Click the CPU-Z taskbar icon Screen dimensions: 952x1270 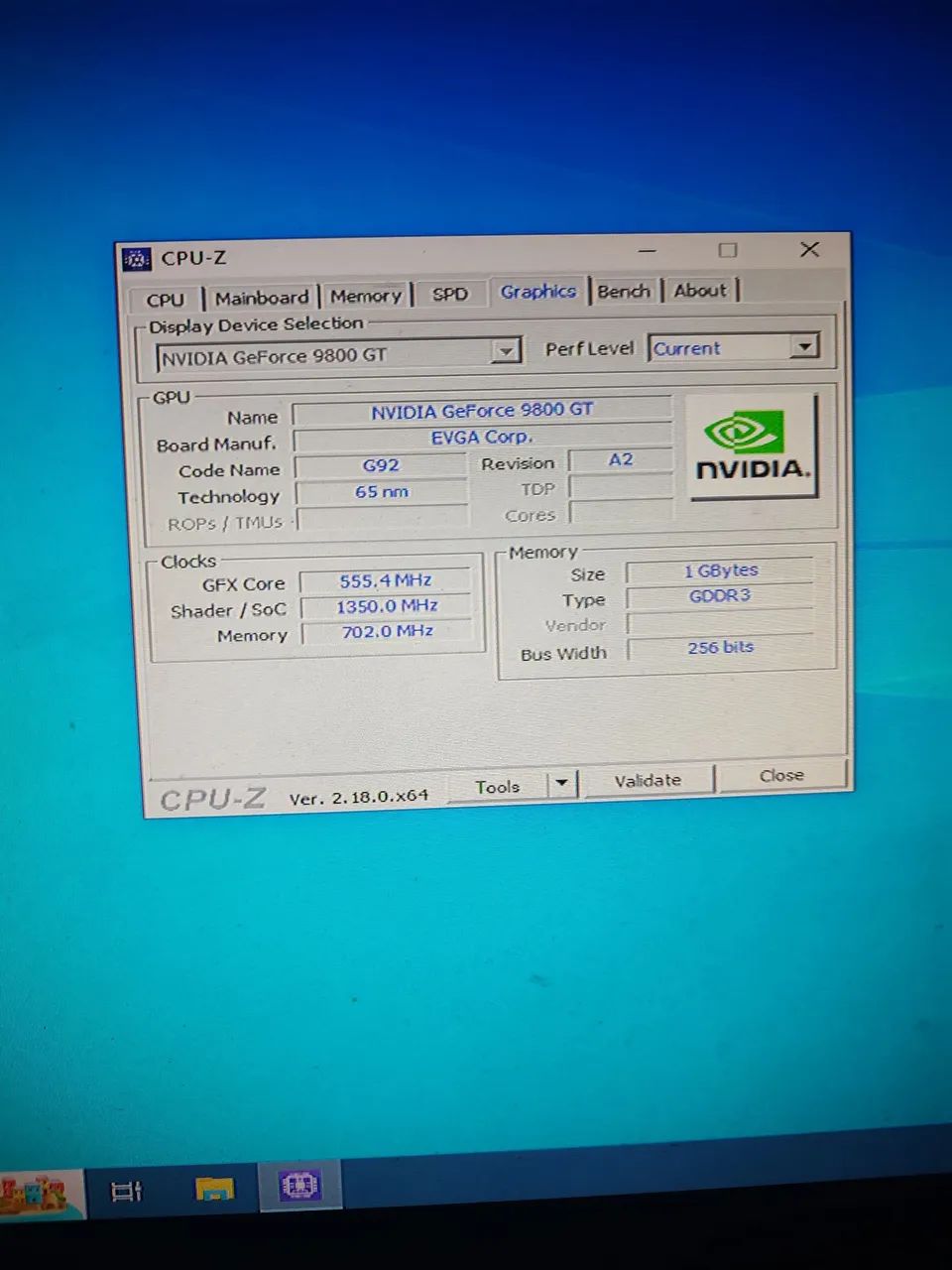coord(299,1185)
